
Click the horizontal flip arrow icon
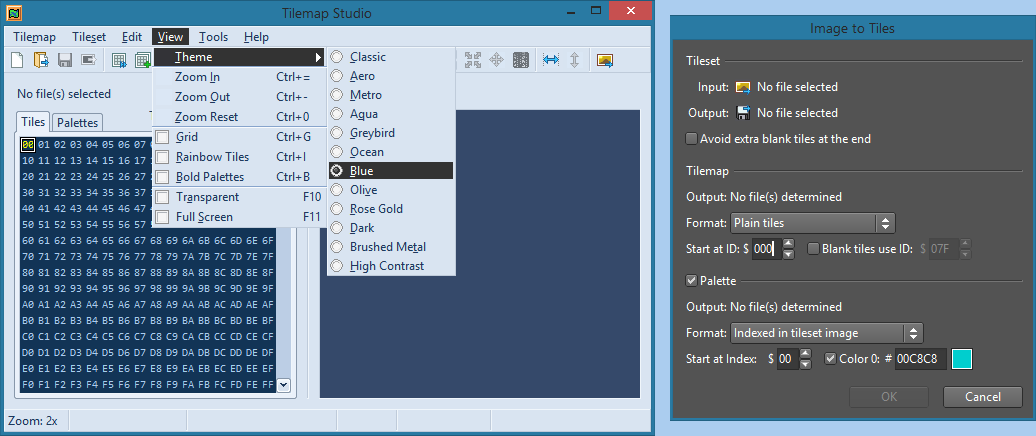(x=550, y=60)
